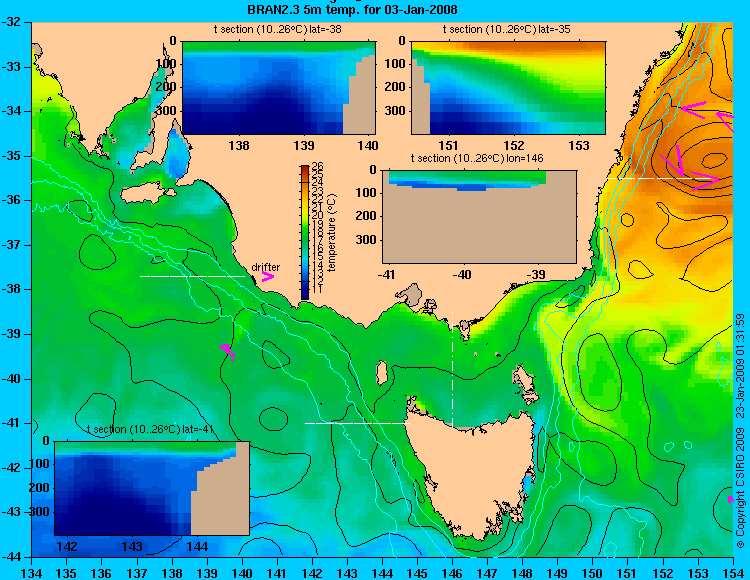This screenshot has height=580, width=750.
Task: Click the 153 label under lat=-35 inset
Action: click(579, 145)
